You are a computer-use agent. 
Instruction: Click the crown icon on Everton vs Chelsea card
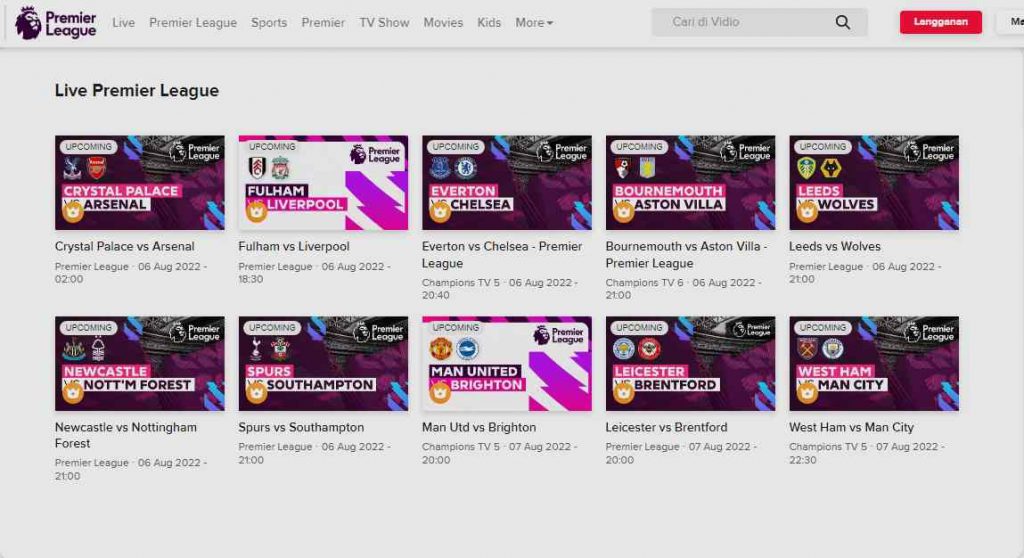440,211
